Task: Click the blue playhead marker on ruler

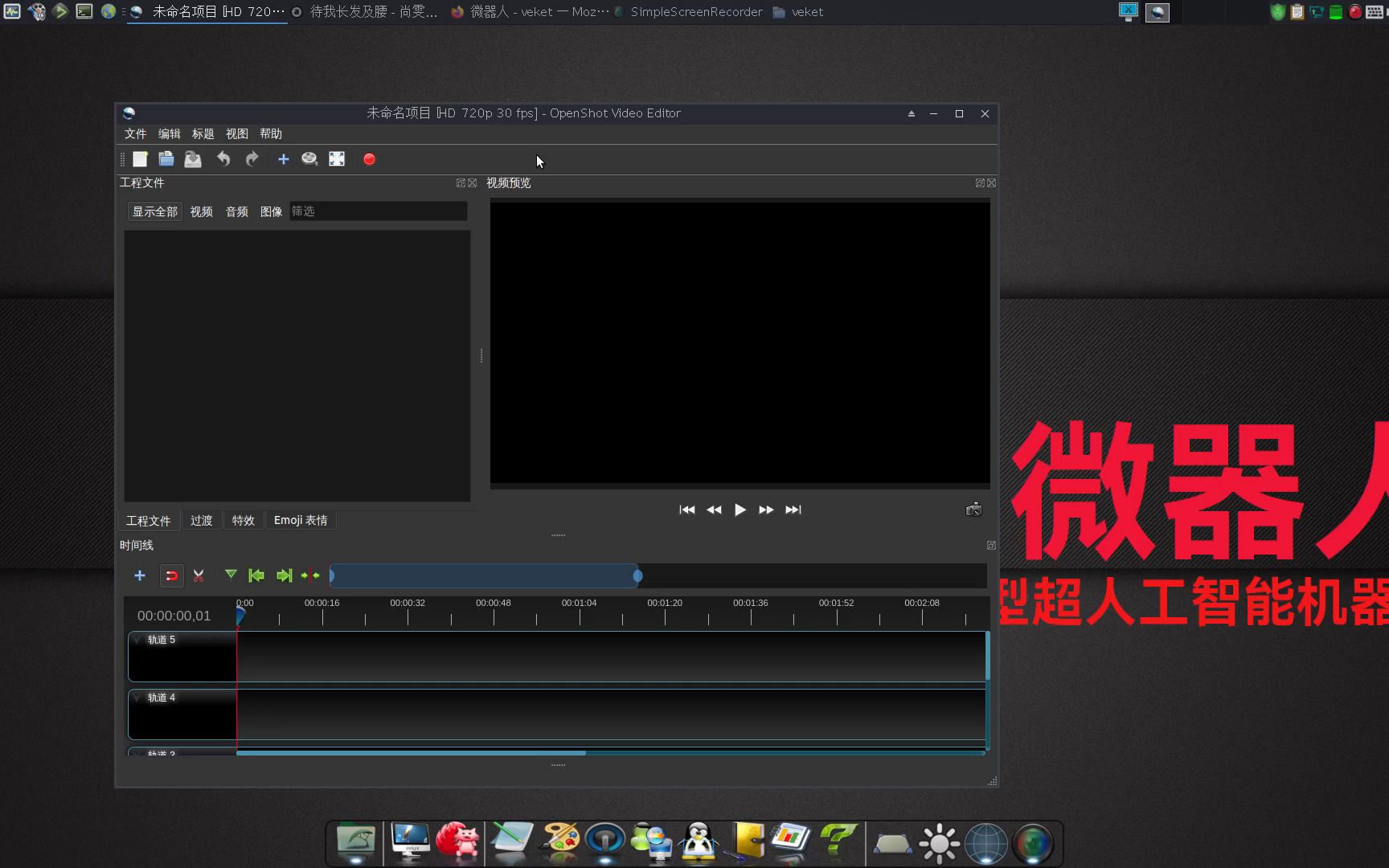Action: point(240,616)
